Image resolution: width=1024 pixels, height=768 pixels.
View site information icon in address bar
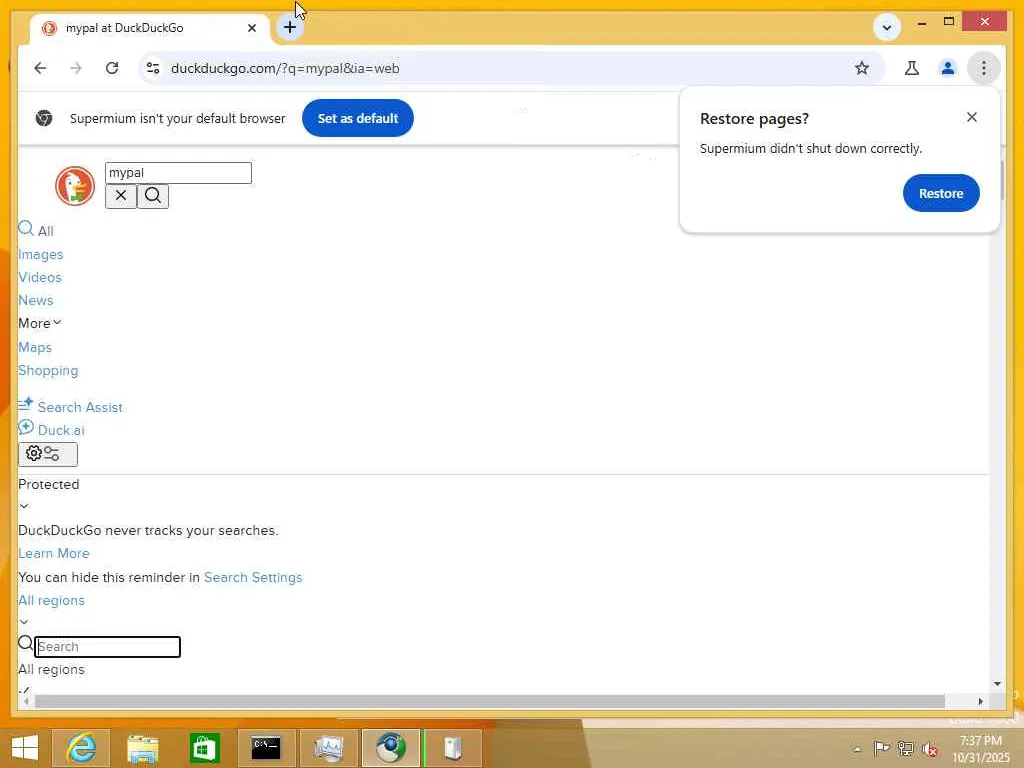coord(153,68)
